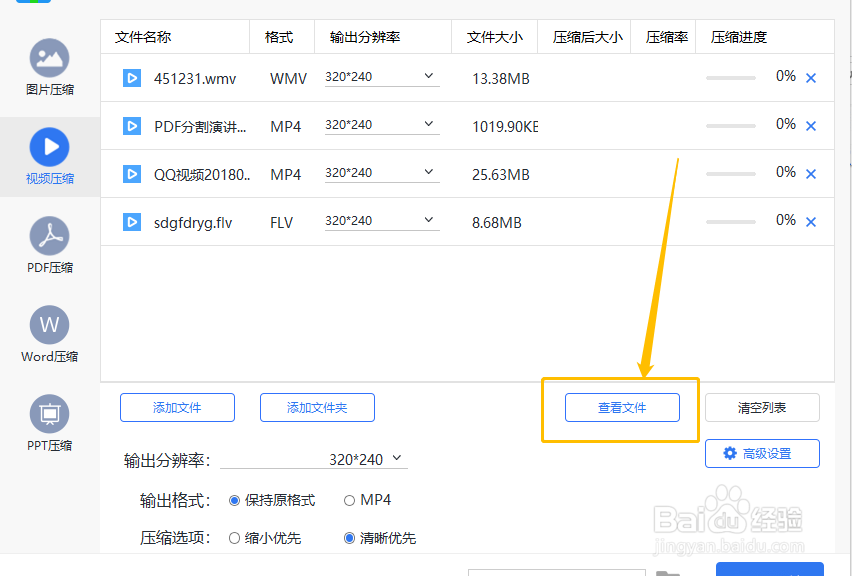Select the 视频压缩 video compression icon

pos(49,147)
